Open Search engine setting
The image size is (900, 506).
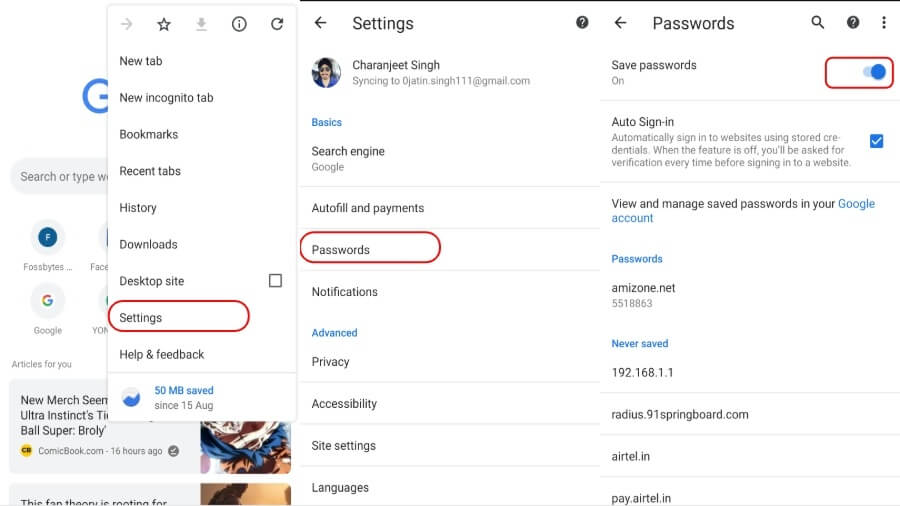(x=348, y=158)
